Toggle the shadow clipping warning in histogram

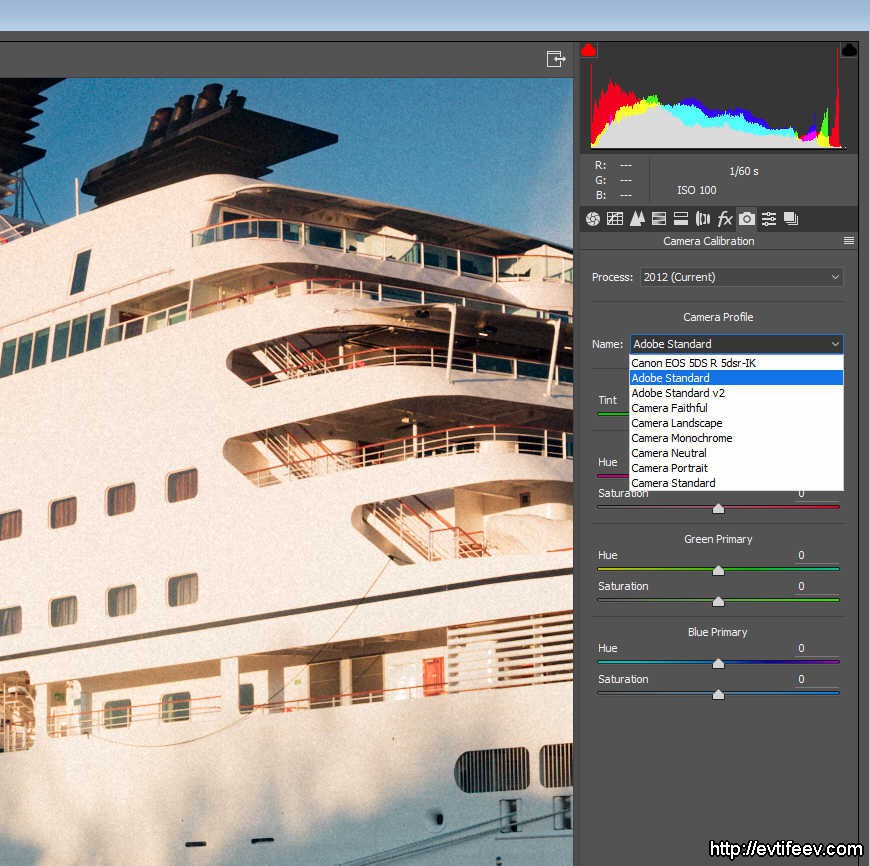click(x=589, y=50)
